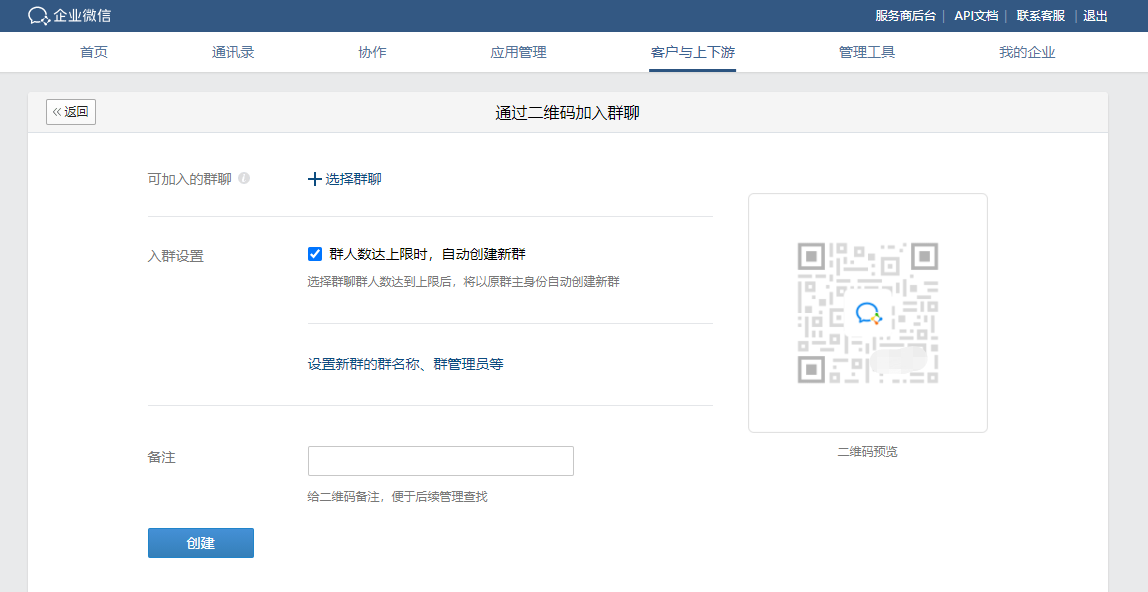The image size is (1148, 592).
Task: Click the 备注 input field
Action: 441,461
